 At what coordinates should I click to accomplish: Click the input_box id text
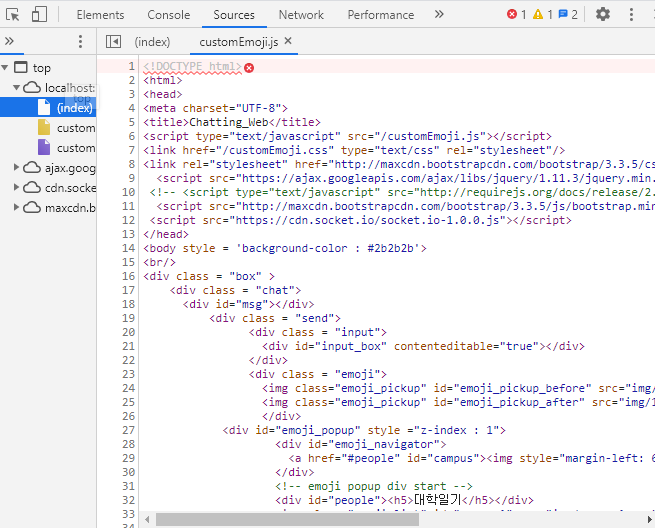(351, 346)
